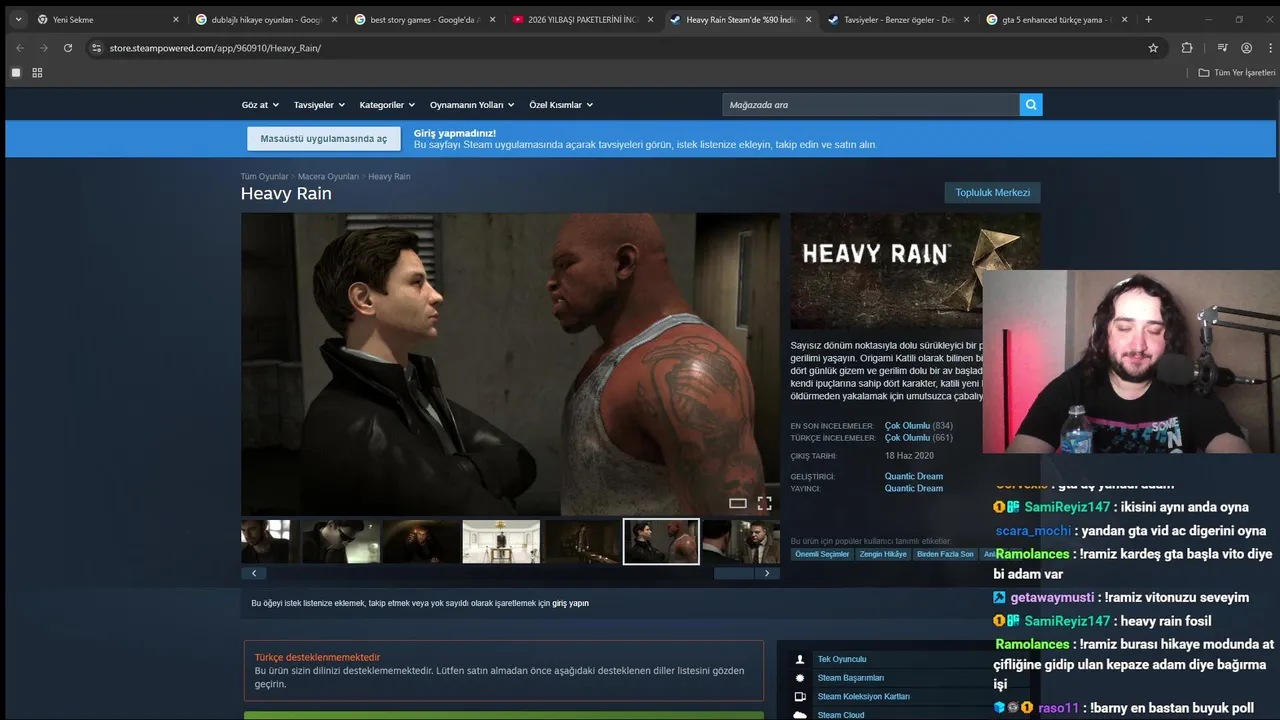Click the main Heavy Rain screenshot image
The height and width of the screenshot is (720, 1280).
tap(510, 364)
